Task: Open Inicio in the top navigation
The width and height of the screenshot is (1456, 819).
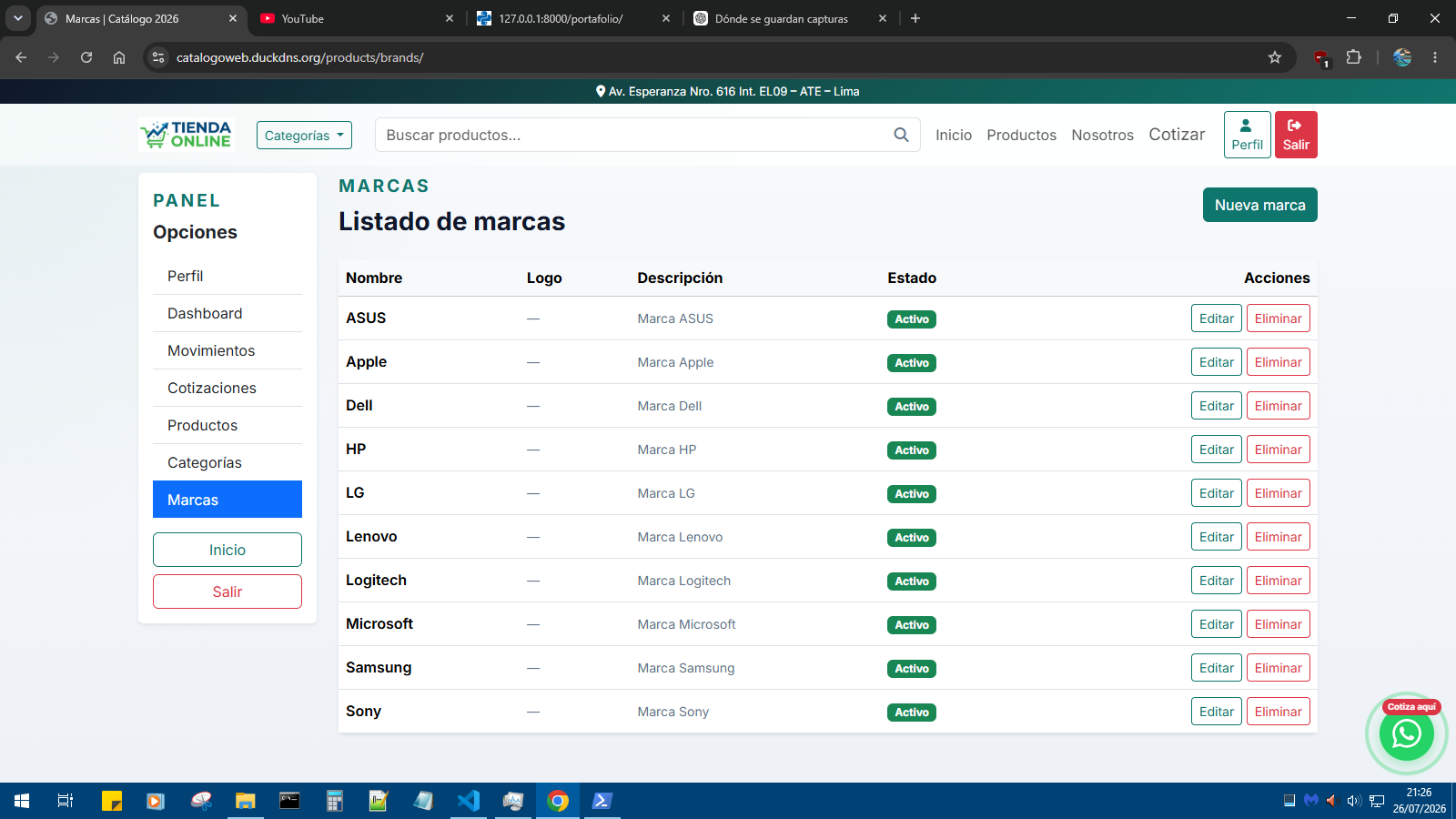Action: point(954,135)
